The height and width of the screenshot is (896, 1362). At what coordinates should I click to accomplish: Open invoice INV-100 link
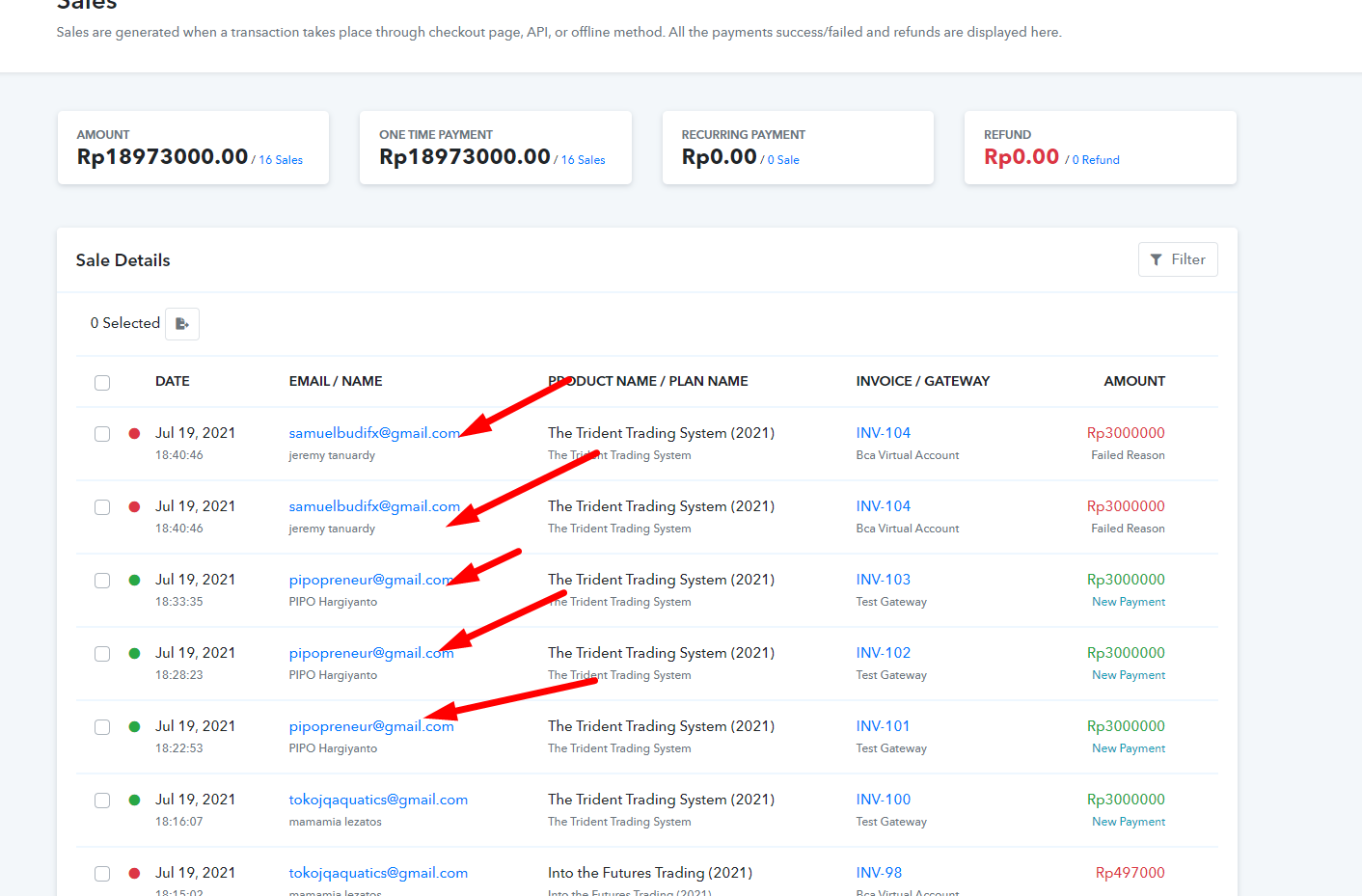883,800
